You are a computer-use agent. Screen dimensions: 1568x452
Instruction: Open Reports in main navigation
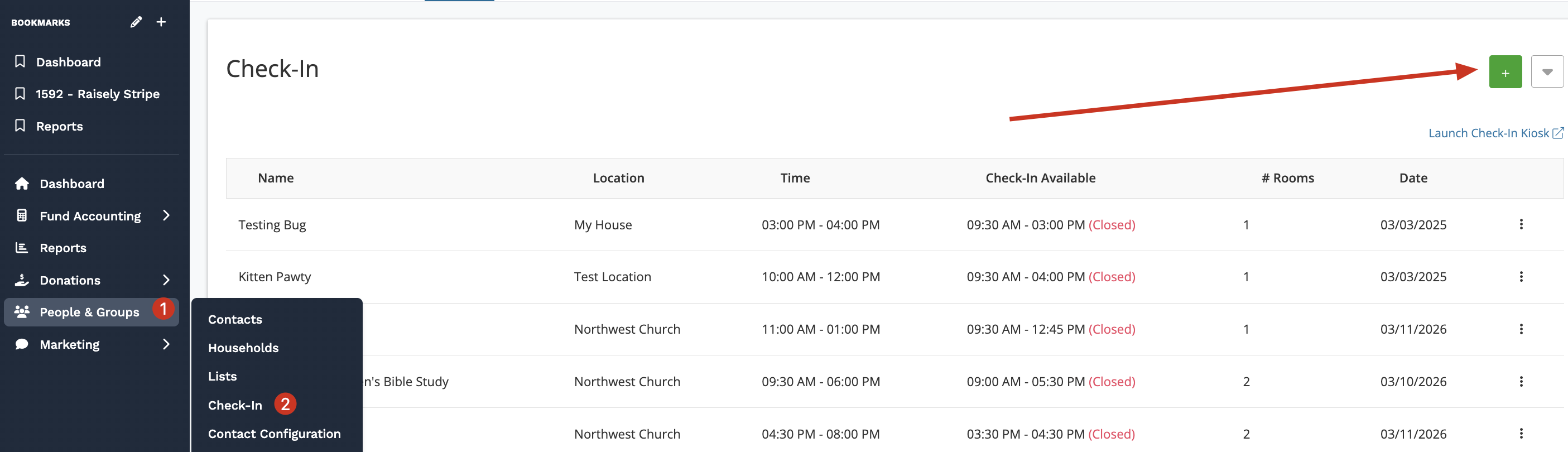pos(62,248)
